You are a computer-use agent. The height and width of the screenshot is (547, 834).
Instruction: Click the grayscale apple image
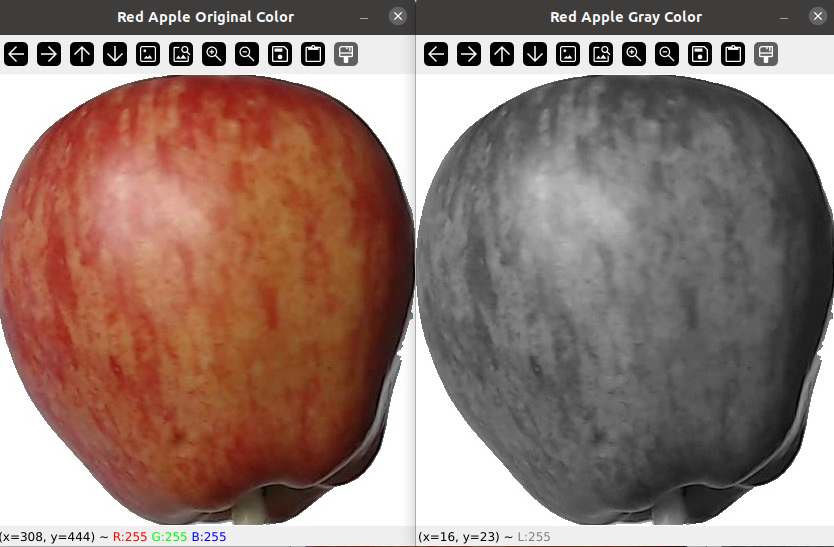pyautogui.click(x=625, y=300)
